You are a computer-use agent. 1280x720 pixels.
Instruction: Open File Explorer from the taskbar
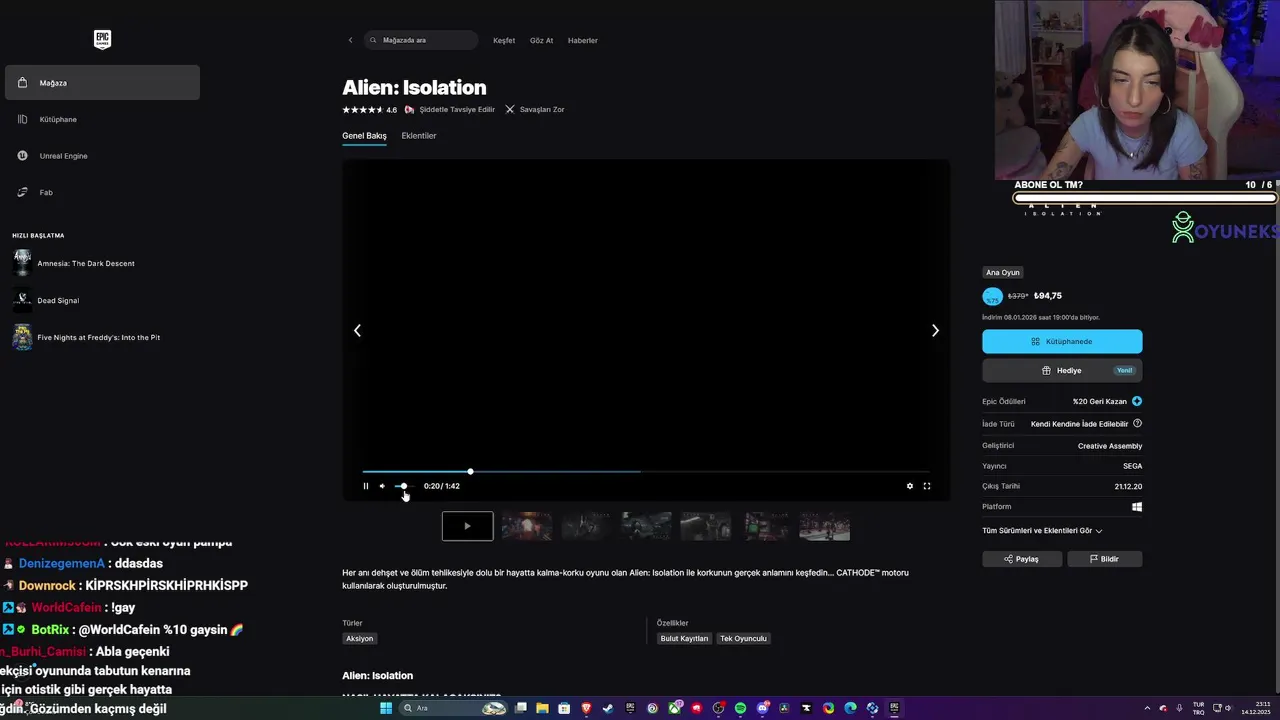tap(542, 708)
